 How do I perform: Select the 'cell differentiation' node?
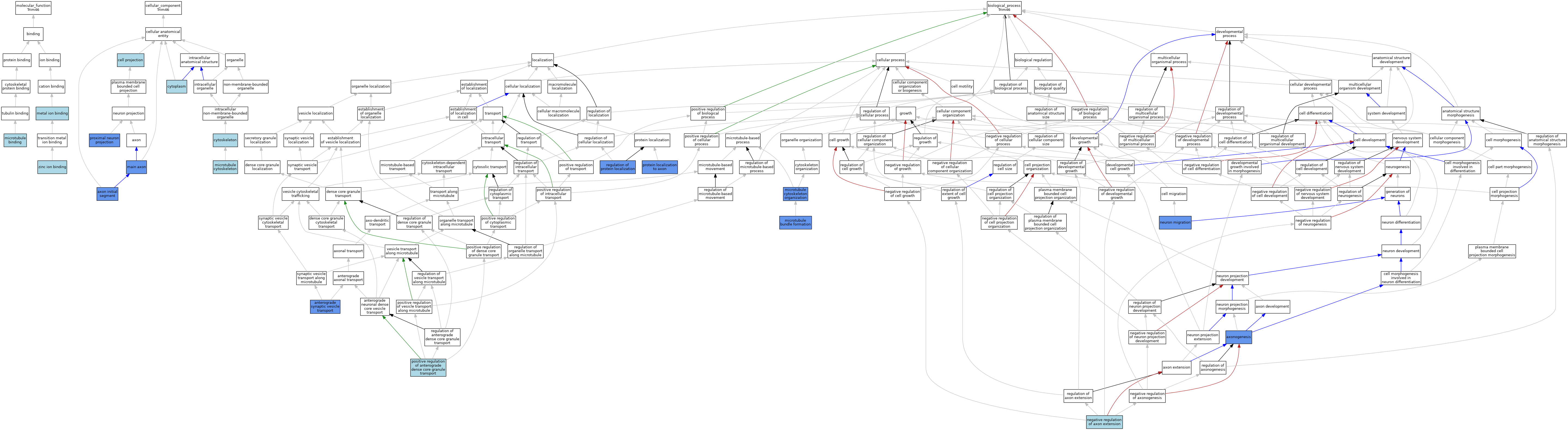[x=1315, y=113]
